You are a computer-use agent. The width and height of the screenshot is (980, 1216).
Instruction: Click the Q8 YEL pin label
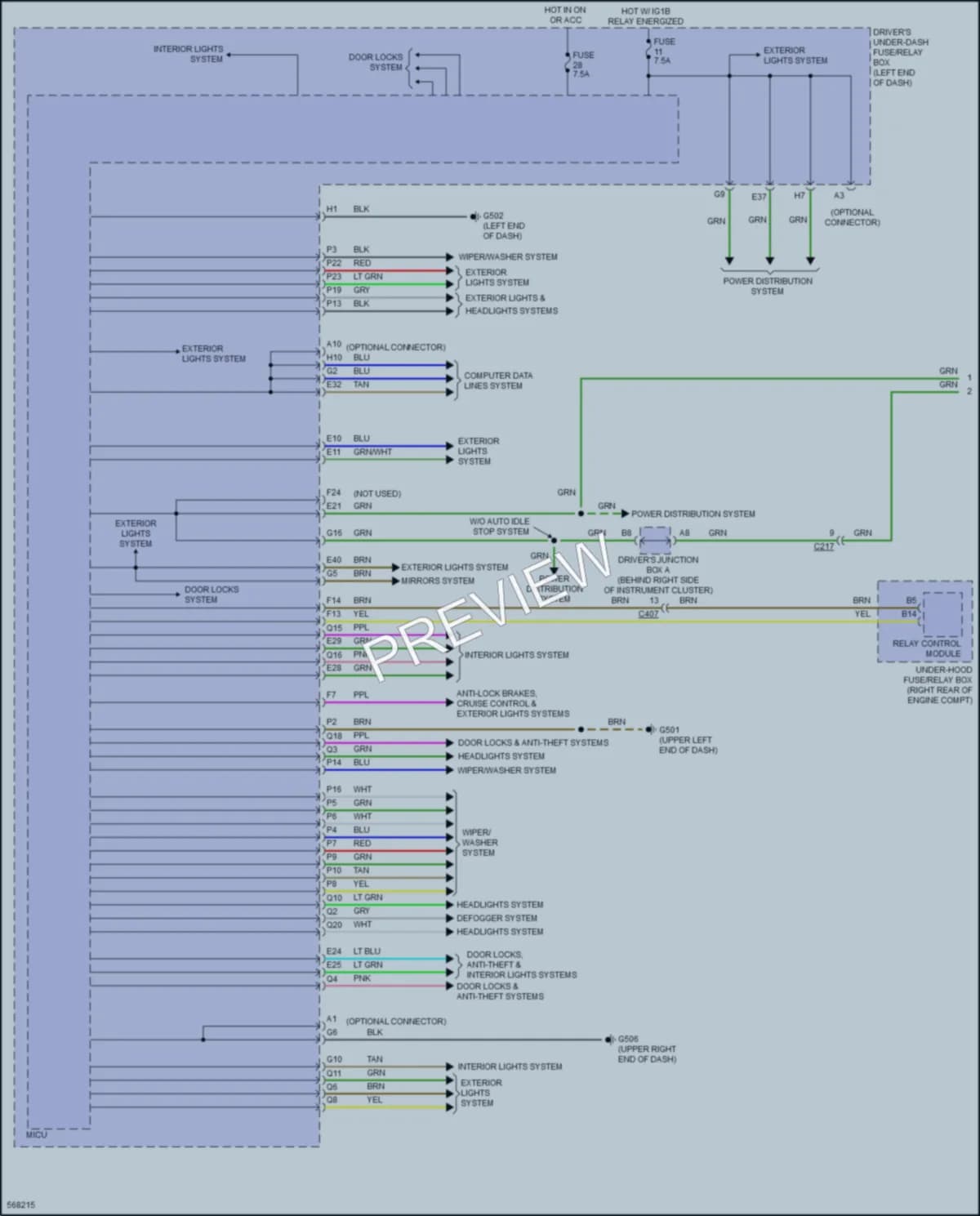tap(354, 1100)
